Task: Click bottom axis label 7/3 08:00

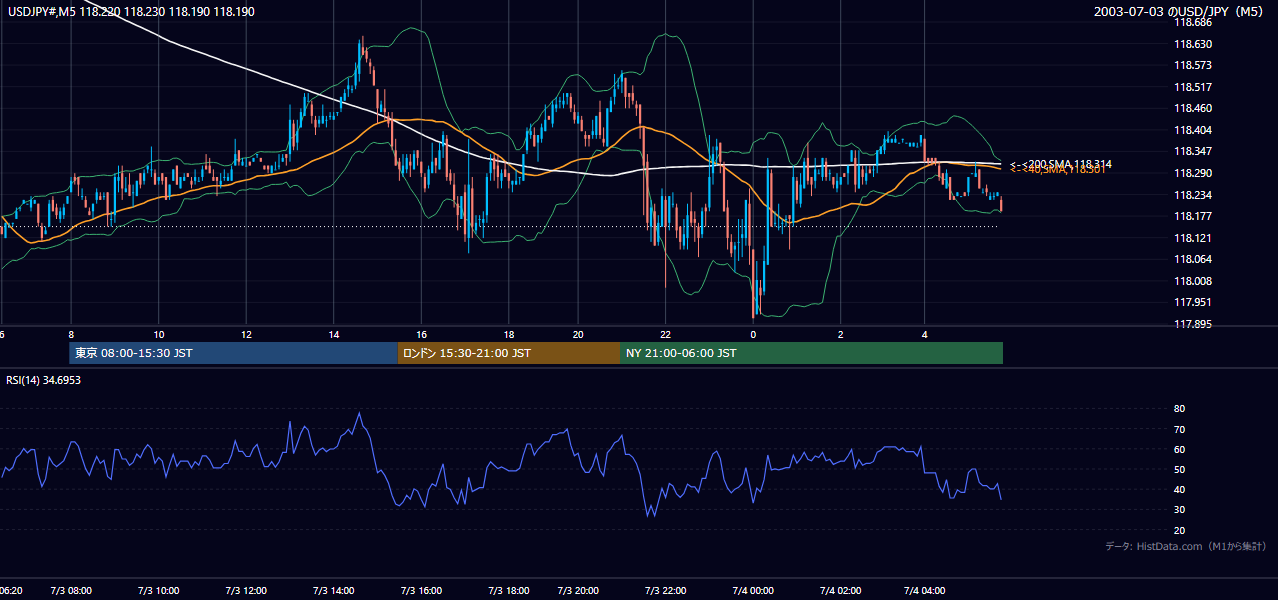Action: 70,591
